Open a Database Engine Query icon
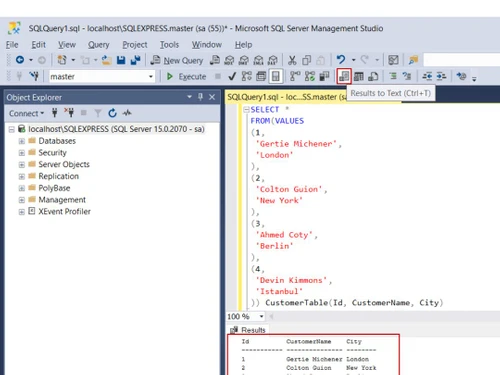 tap(215, 60)
